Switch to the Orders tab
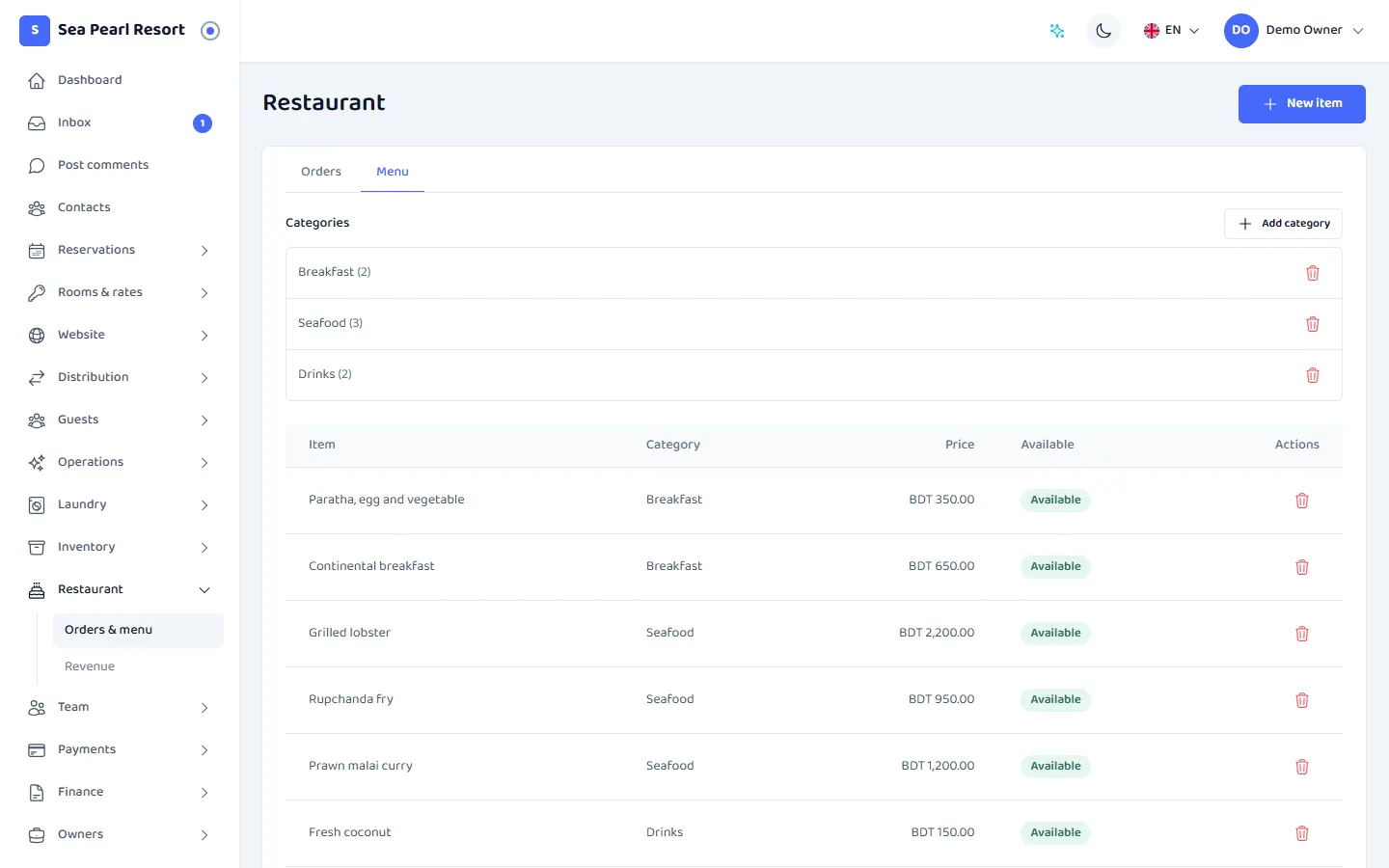The height and width of the screenshot is (868, 1389). coord(321,172)
